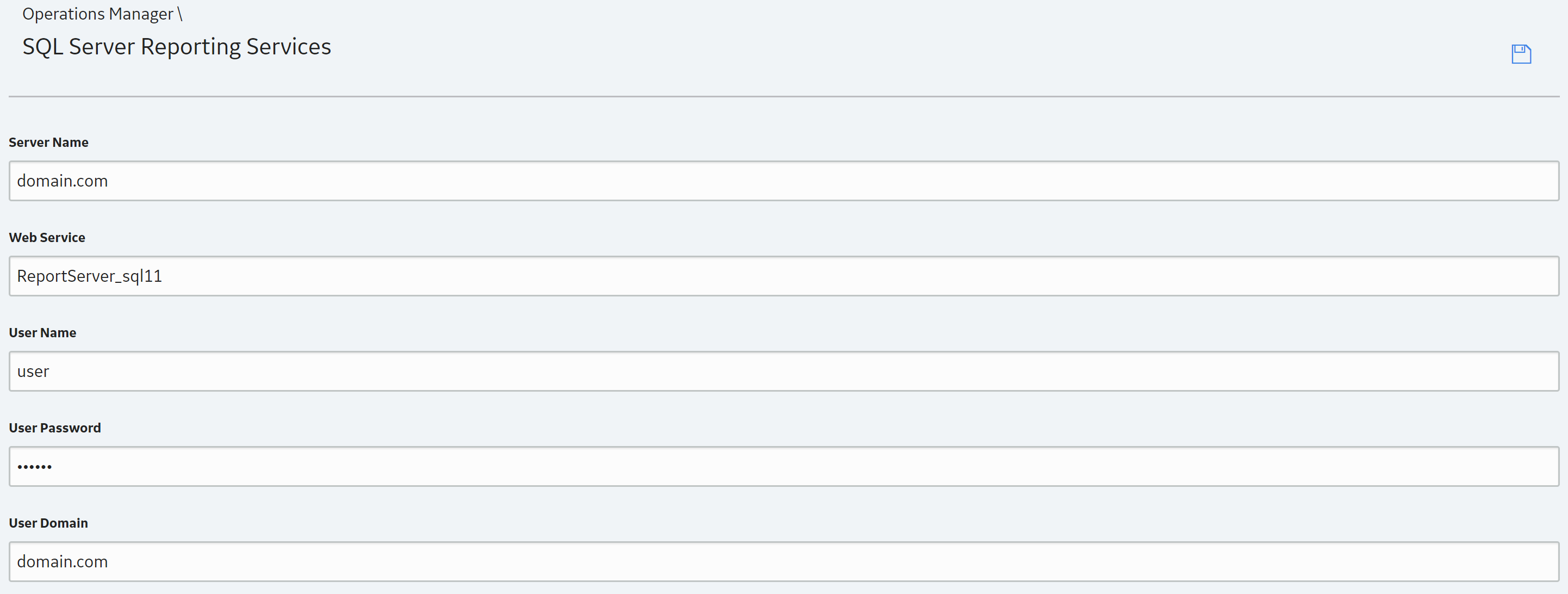Focus the User Name input field
This screenshot has height=594, width=1568.
pos(783,371)
